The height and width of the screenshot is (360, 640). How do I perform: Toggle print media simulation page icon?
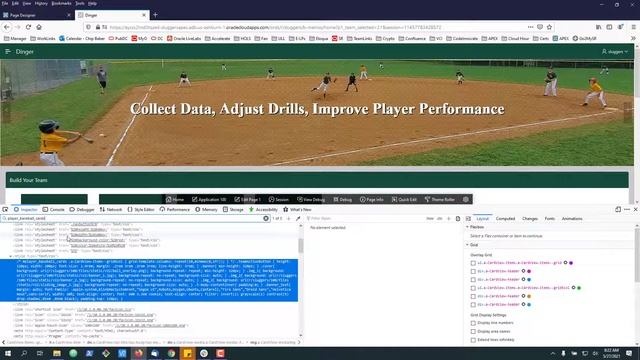tap(458, 219)
